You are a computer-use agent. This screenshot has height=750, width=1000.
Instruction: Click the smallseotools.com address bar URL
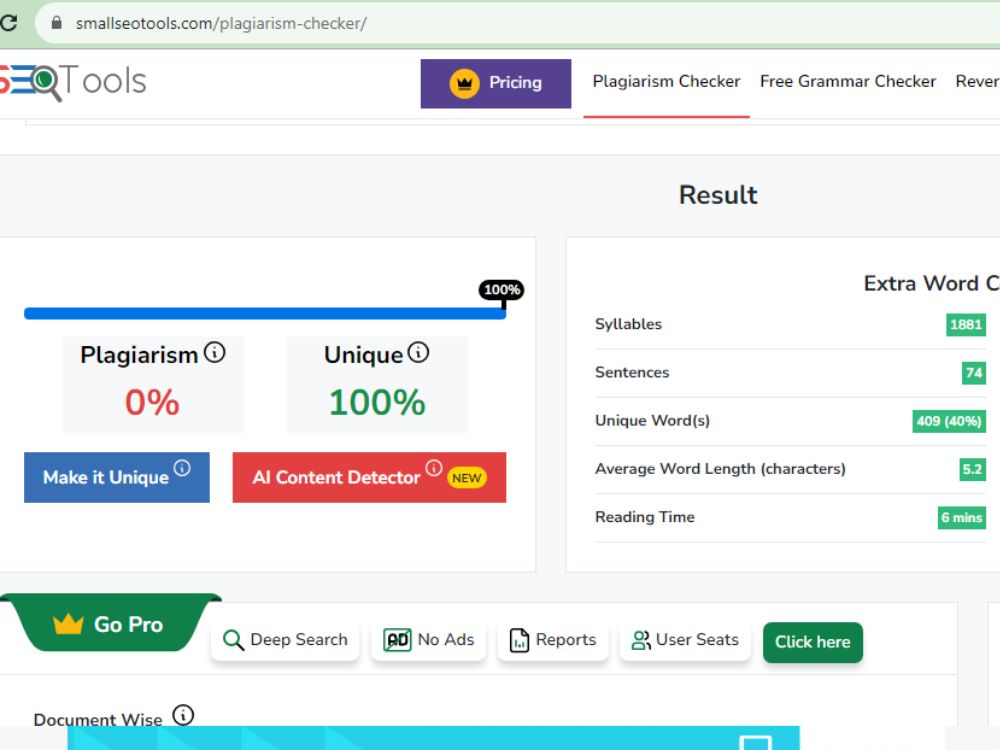point(221,24)
